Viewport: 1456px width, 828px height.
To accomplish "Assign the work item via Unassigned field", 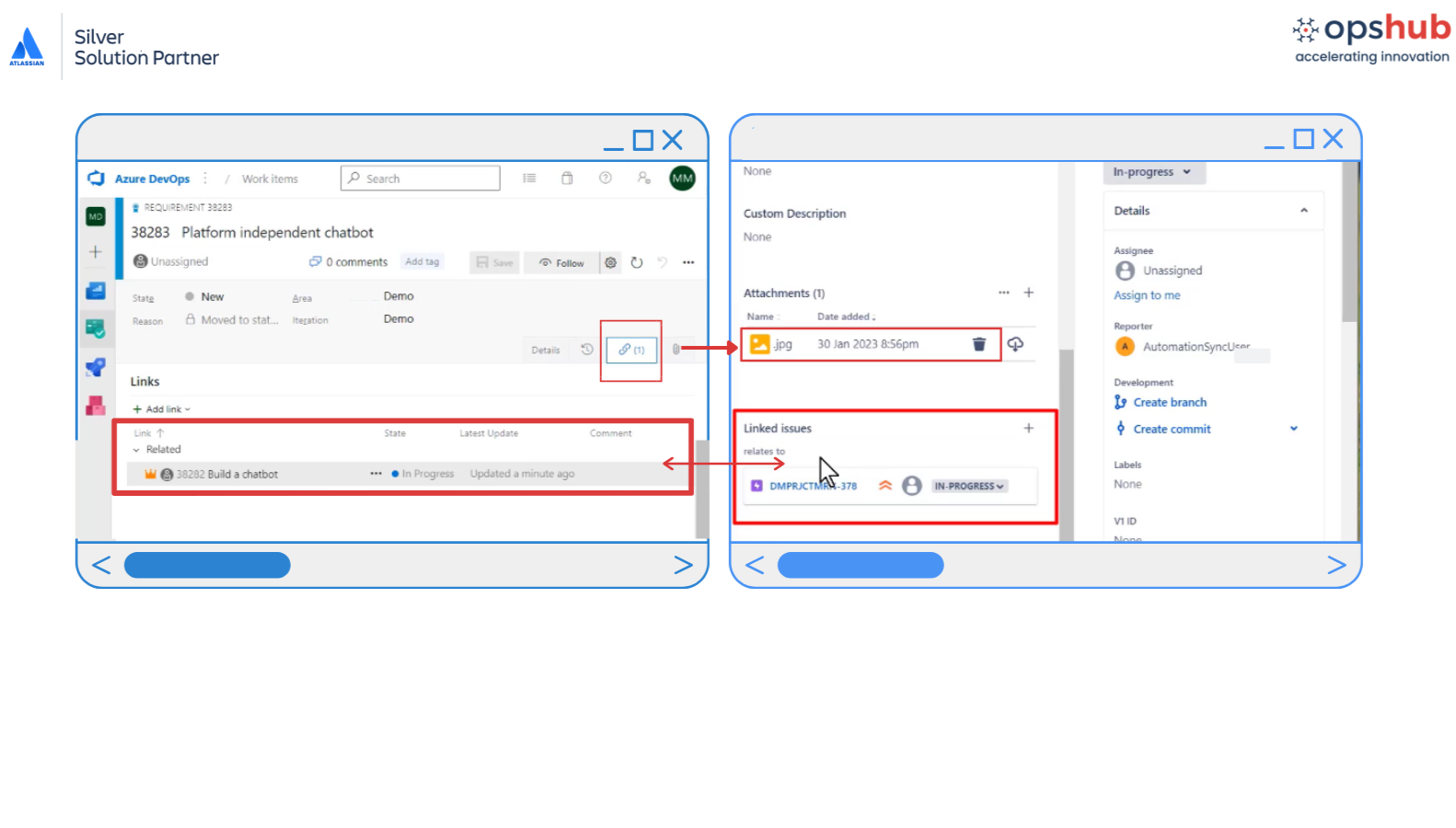I will click(171, 261).
